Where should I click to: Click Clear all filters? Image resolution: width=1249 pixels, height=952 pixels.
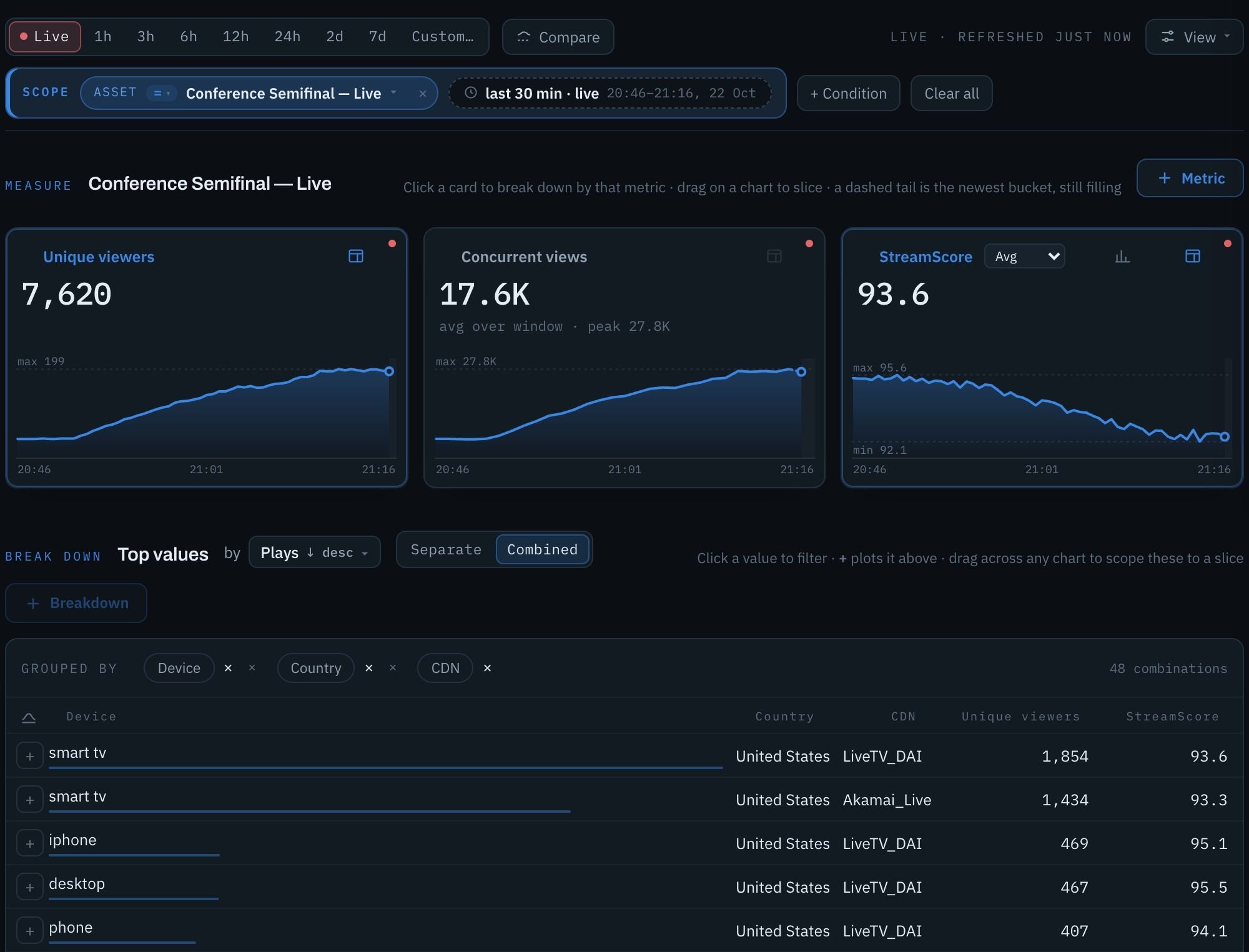click(952, 93)
